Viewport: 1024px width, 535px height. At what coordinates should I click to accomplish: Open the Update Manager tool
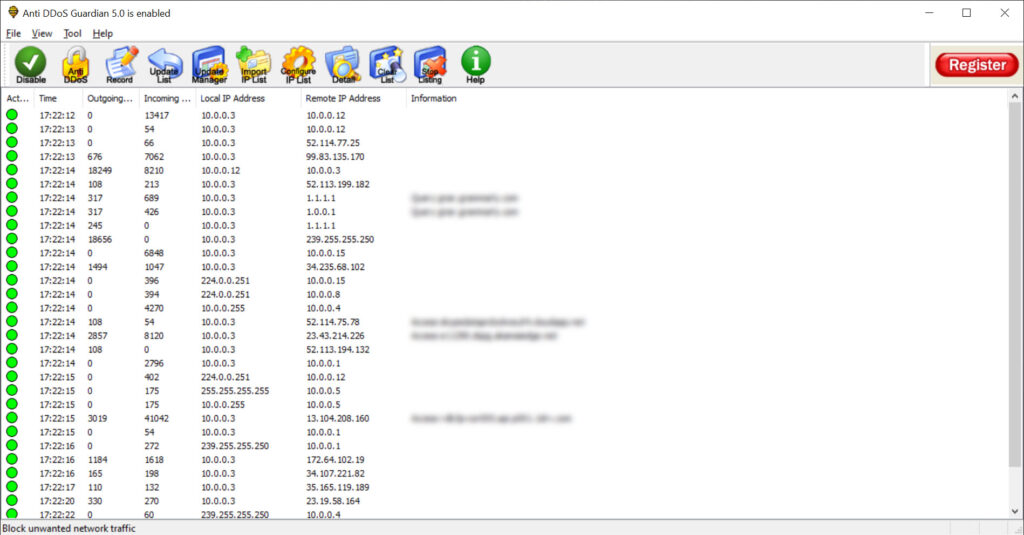click(209, 65)
